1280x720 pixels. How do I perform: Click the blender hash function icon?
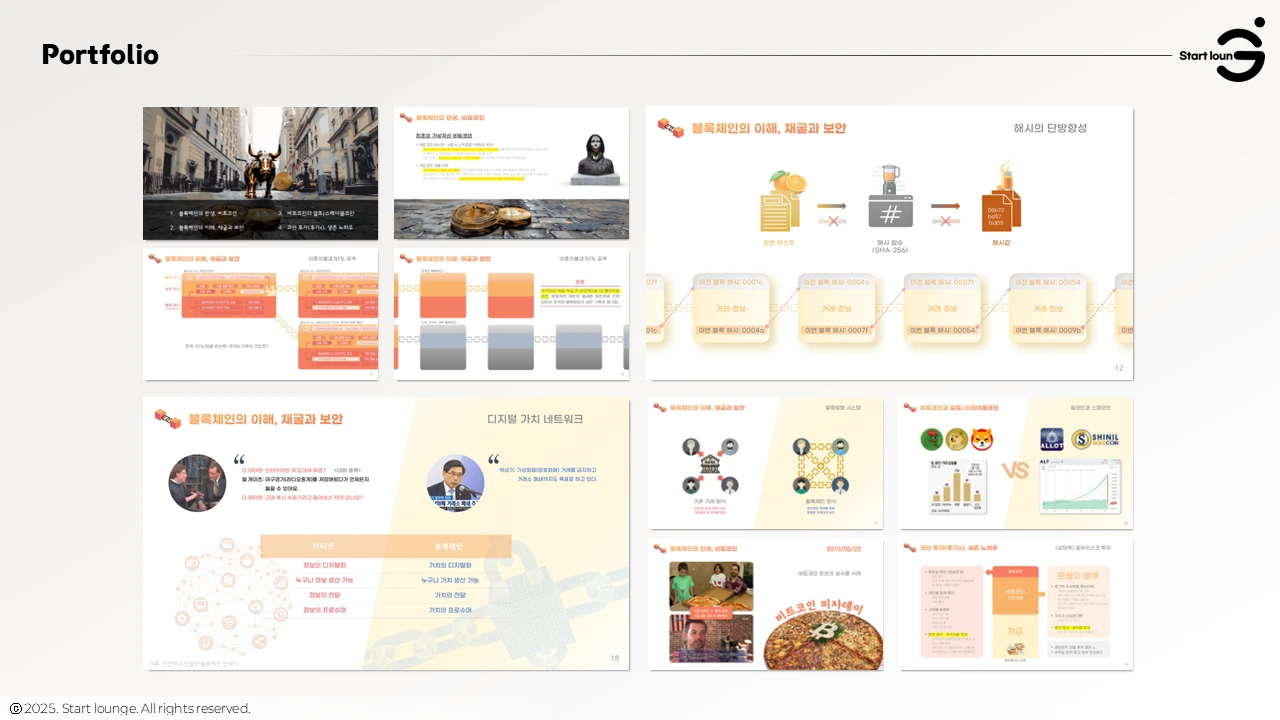click(889, 199)
